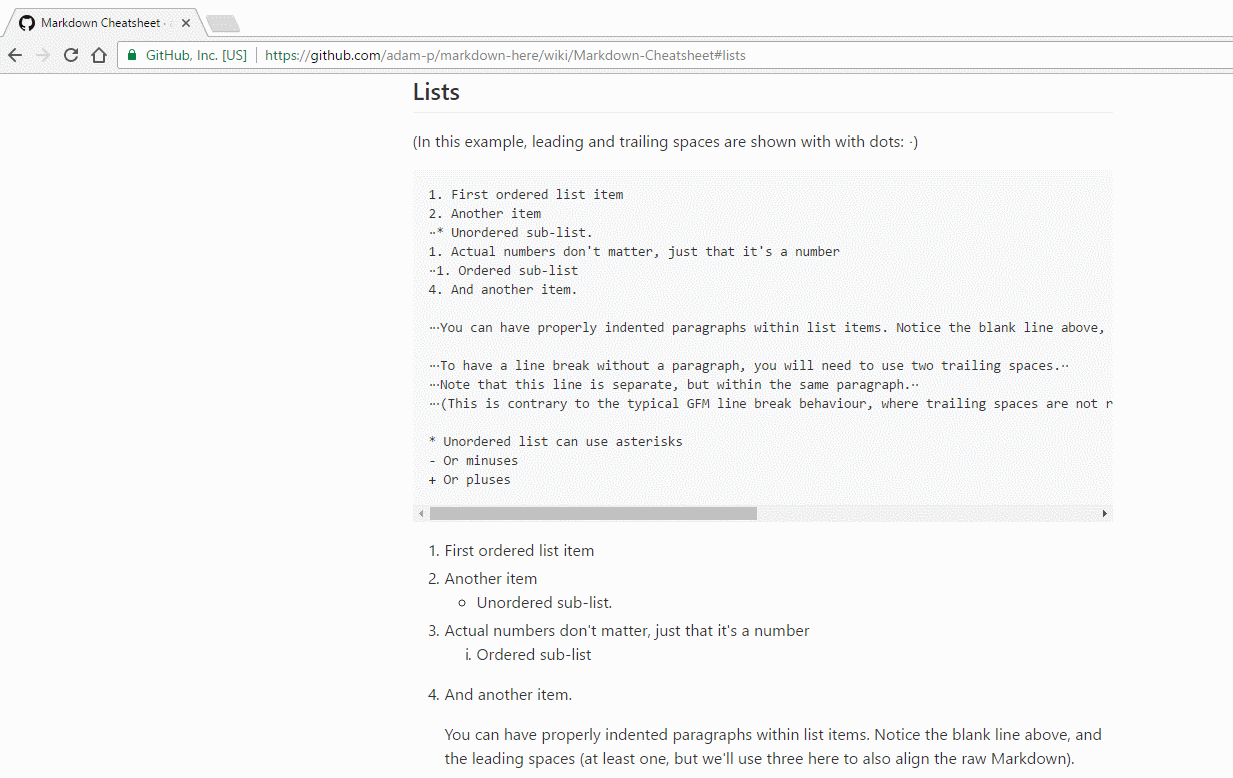
Task: Open a new browser tab
Action: 222,23
